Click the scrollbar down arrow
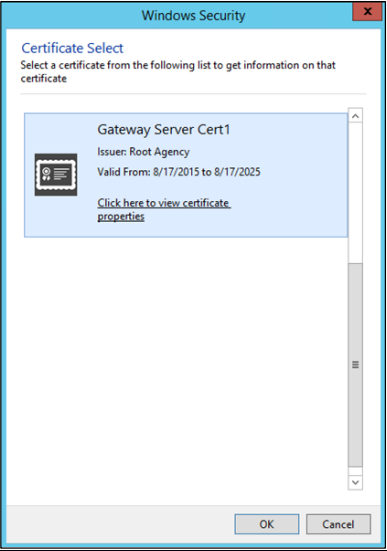 tap(355, 482)
